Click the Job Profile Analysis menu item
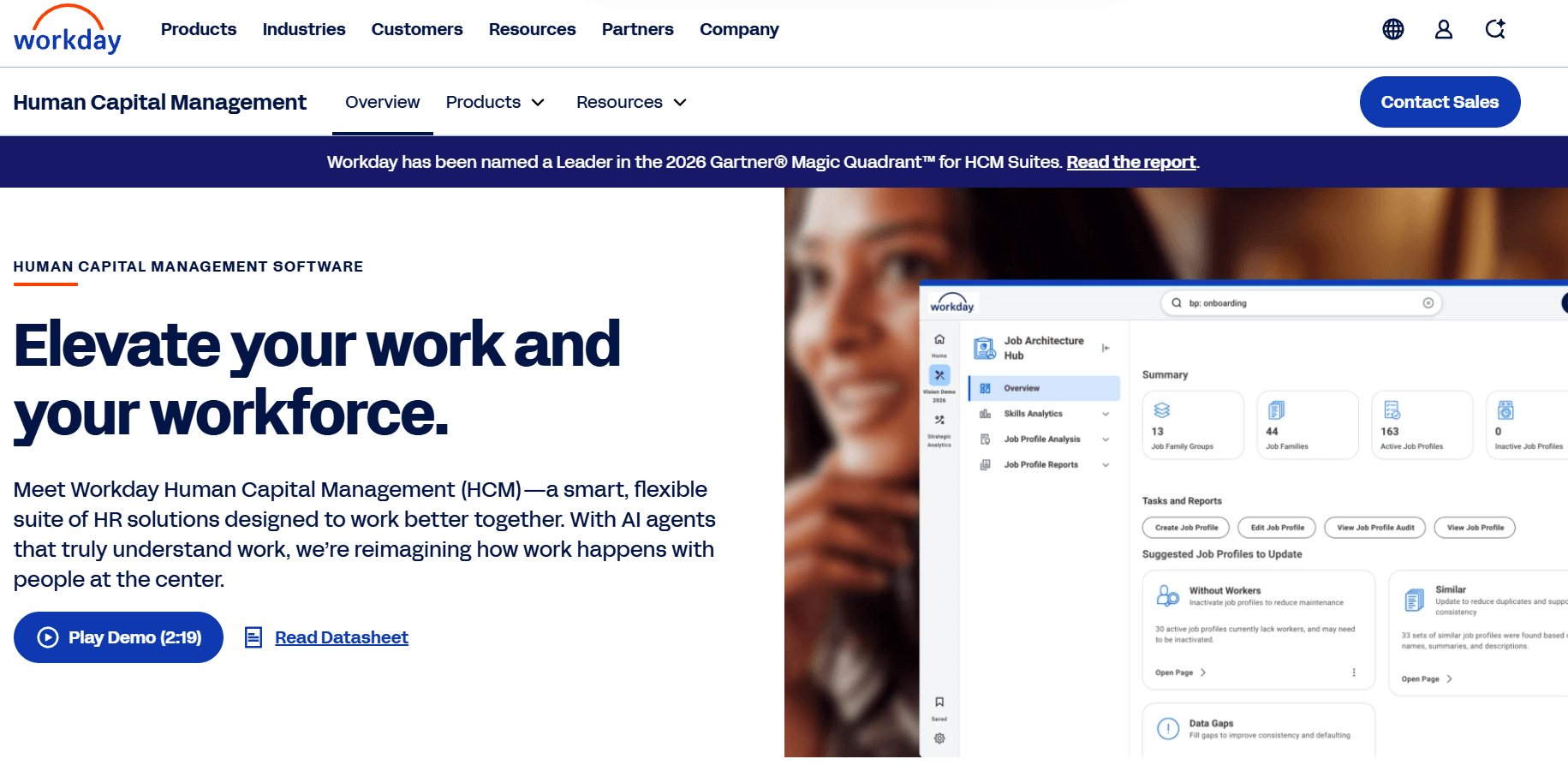1568x771 pixels. point(1045,439)
